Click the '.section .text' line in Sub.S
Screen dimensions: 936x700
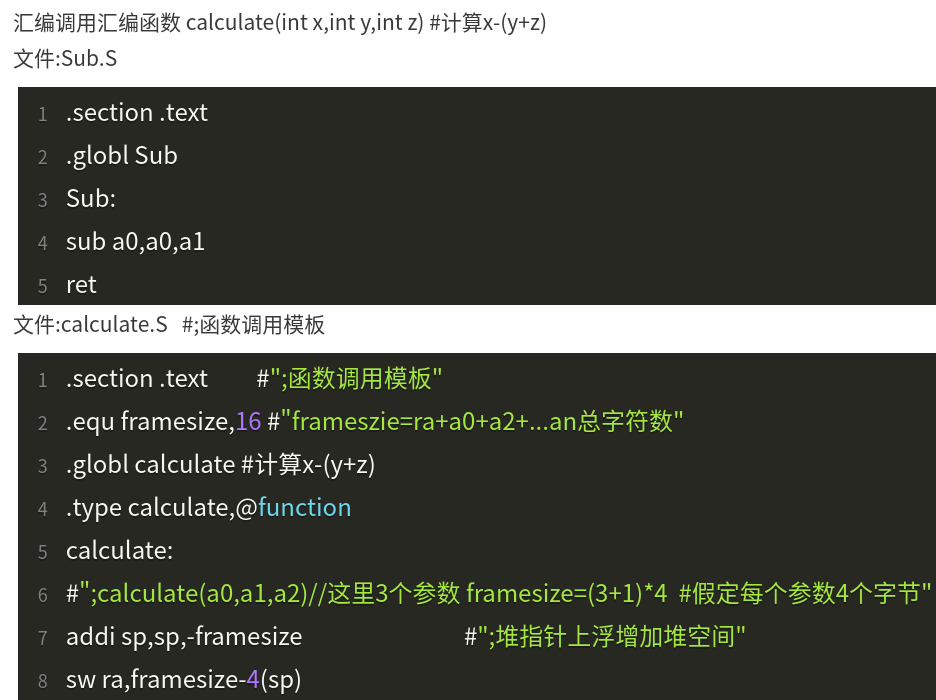point(137,113)
